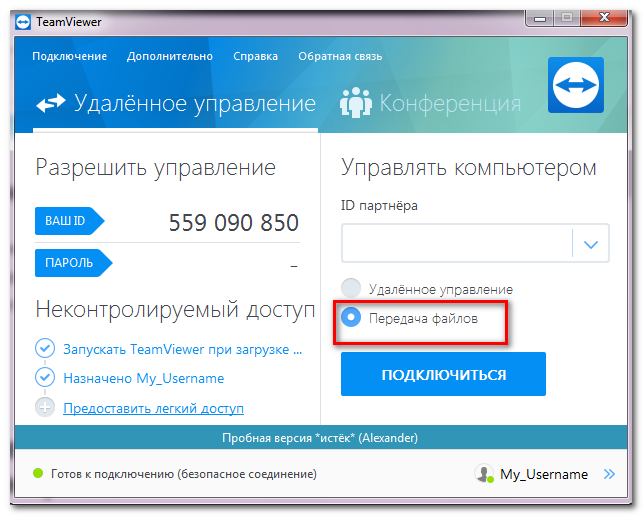Click the remote control arrows icon
Viewport: 643px width, 516px height.
(x=50, y=103)
